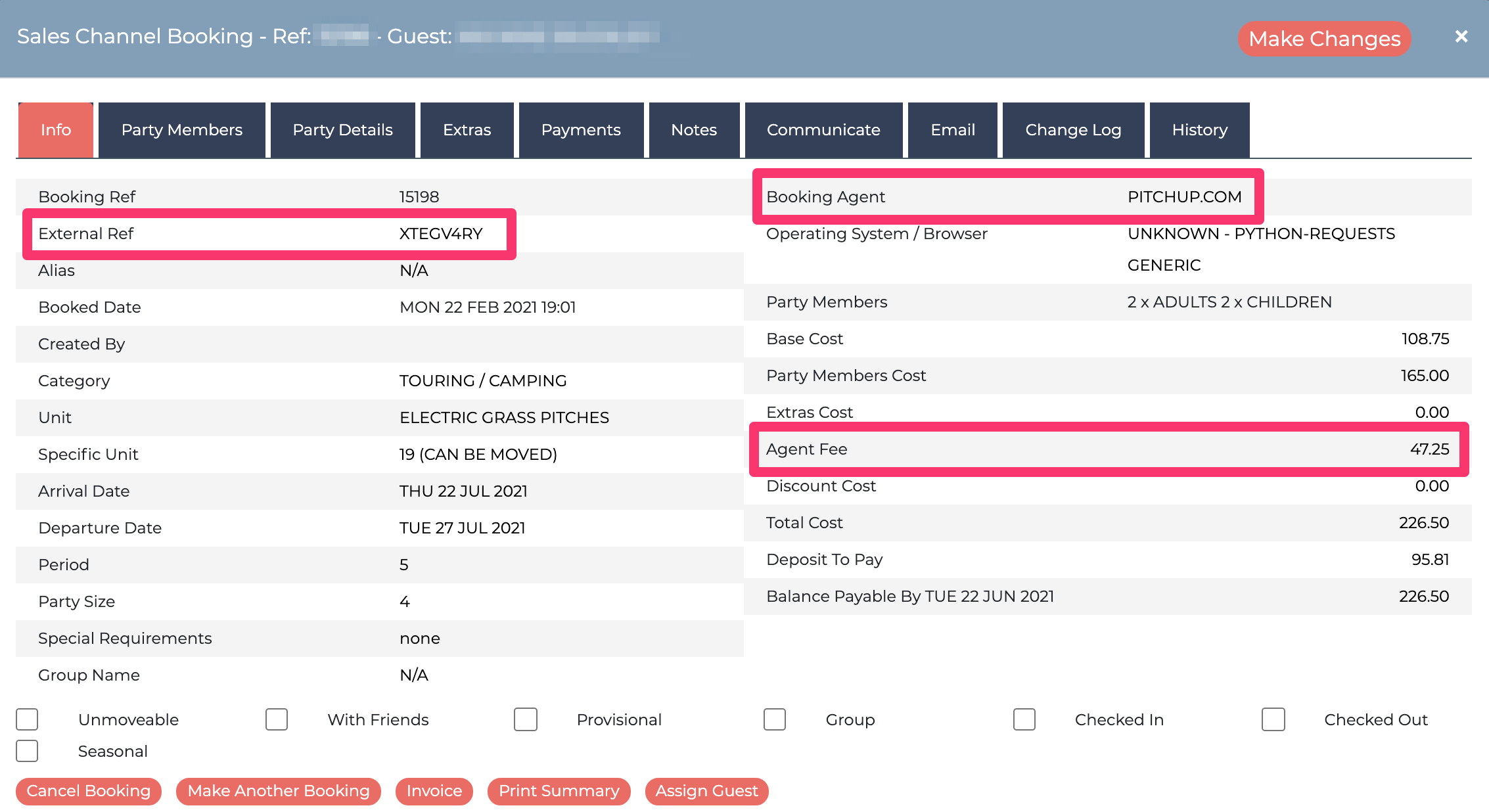
Task: Toggle the Group checkbox
Action: coord(775,719)
